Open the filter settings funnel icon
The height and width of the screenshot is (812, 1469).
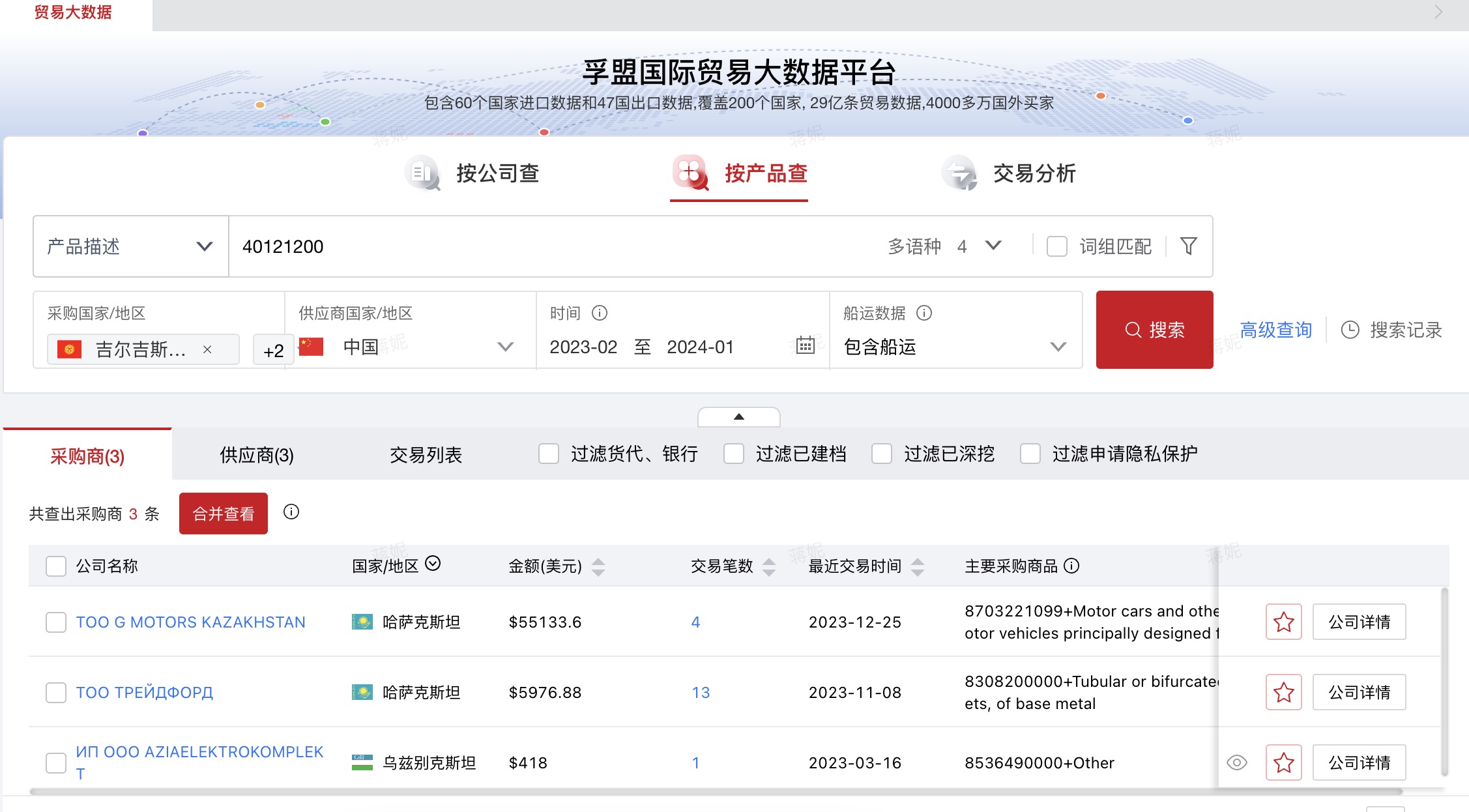[x=1188, y=246]
